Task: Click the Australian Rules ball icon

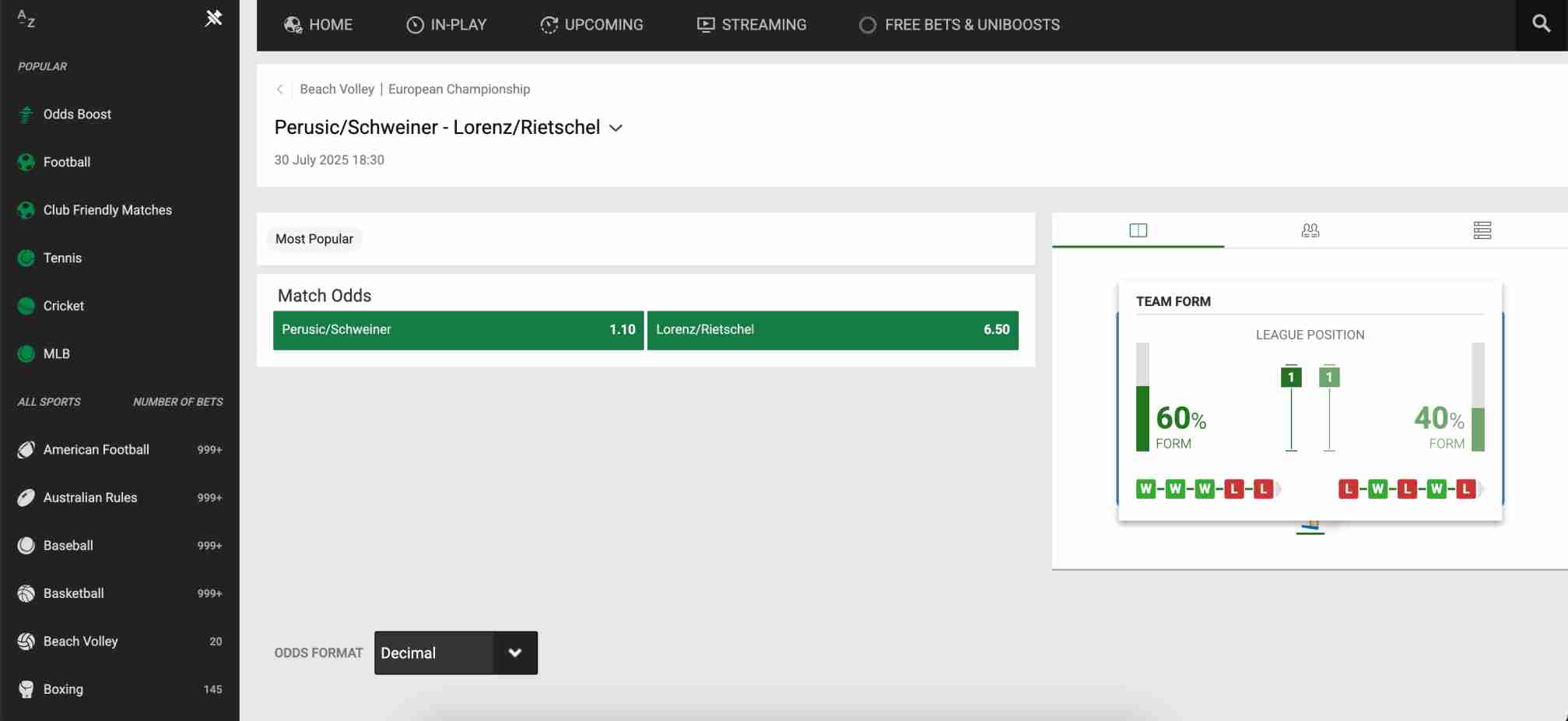Action: point(26,498)
